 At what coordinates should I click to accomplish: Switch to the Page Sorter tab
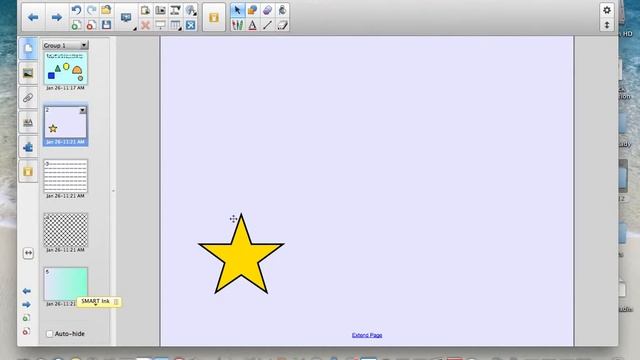(28, 49)
